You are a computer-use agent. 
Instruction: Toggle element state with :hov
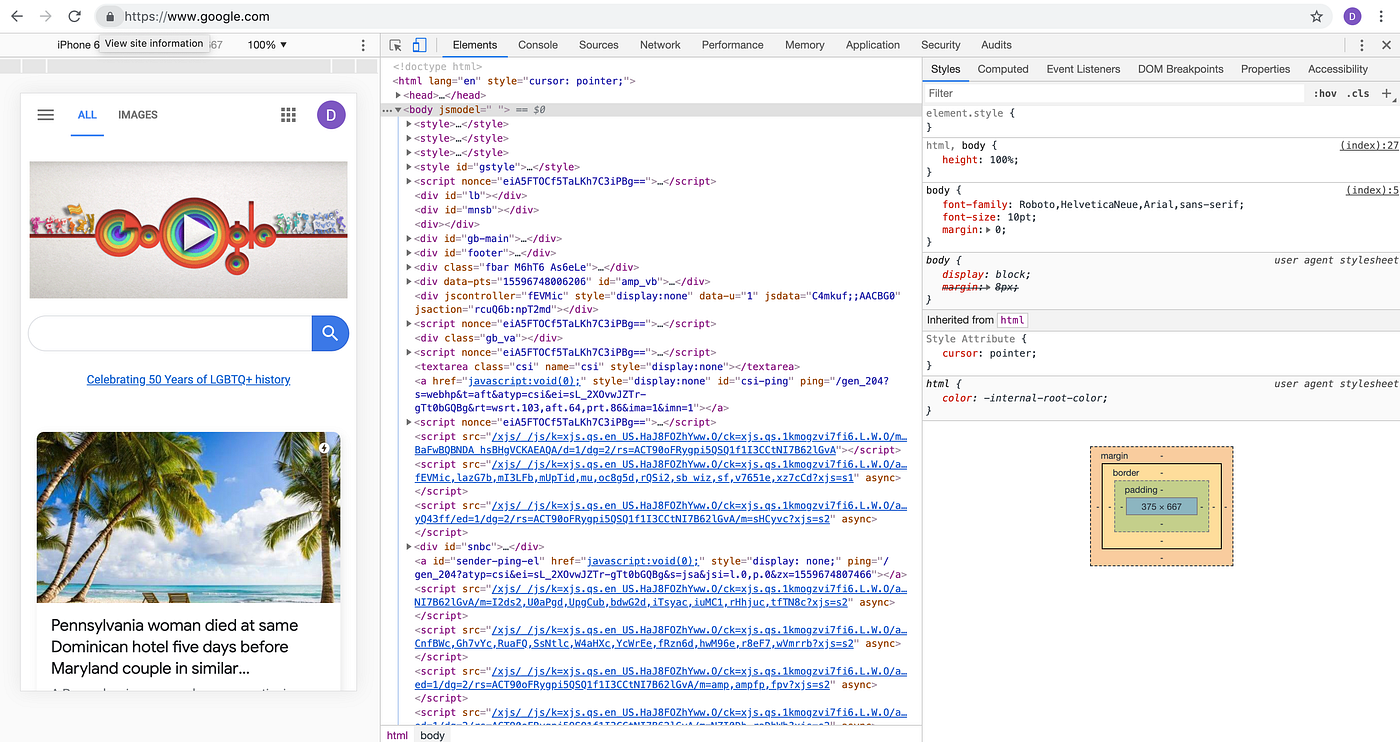point(1324,93)
